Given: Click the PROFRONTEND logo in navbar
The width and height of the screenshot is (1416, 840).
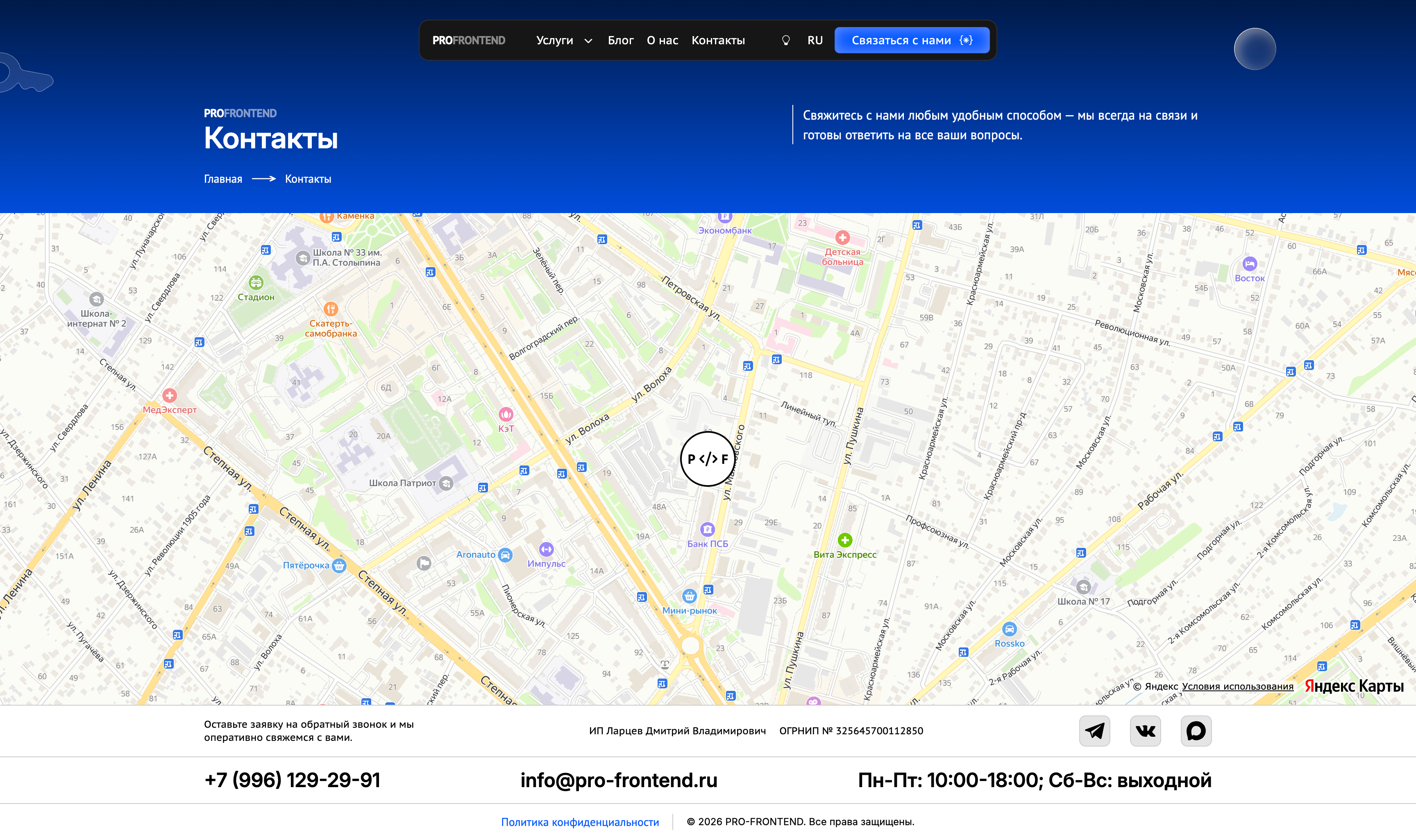Looking at the screenshot, I should pos(469,40).
